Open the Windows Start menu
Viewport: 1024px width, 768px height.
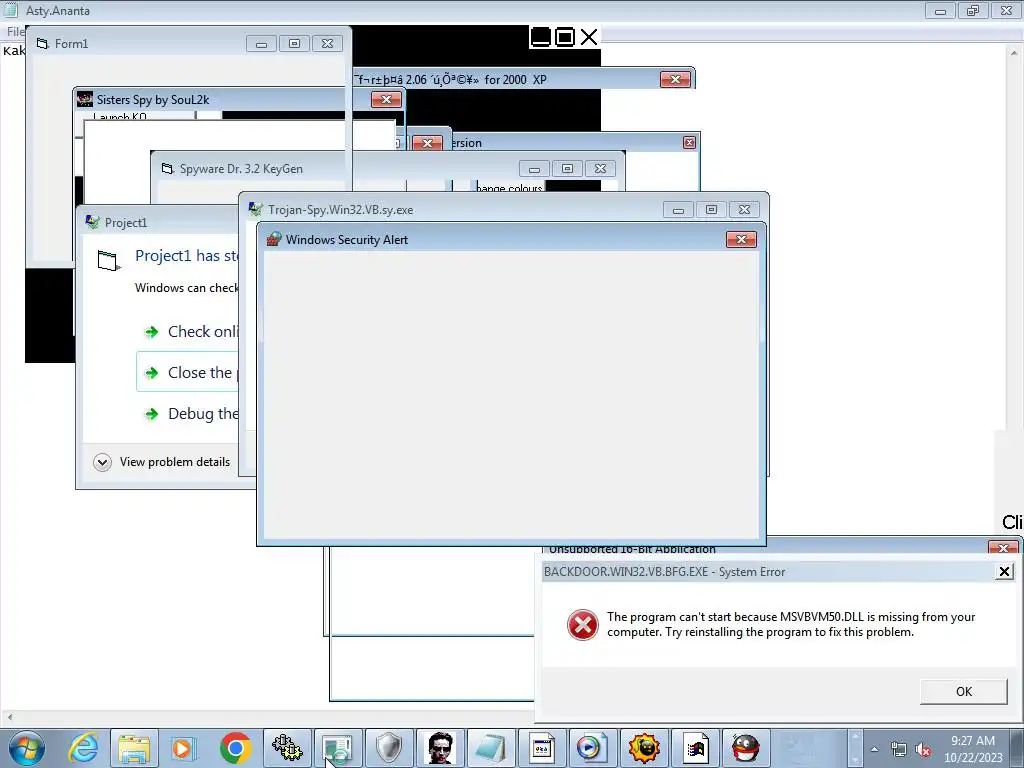[26, 748]
